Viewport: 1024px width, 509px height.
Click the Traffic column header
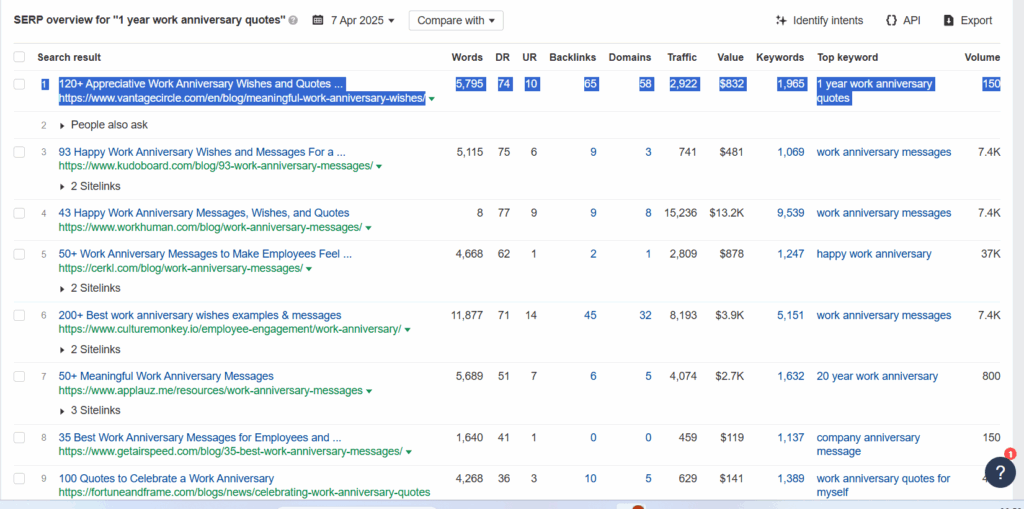coord(682,57)
